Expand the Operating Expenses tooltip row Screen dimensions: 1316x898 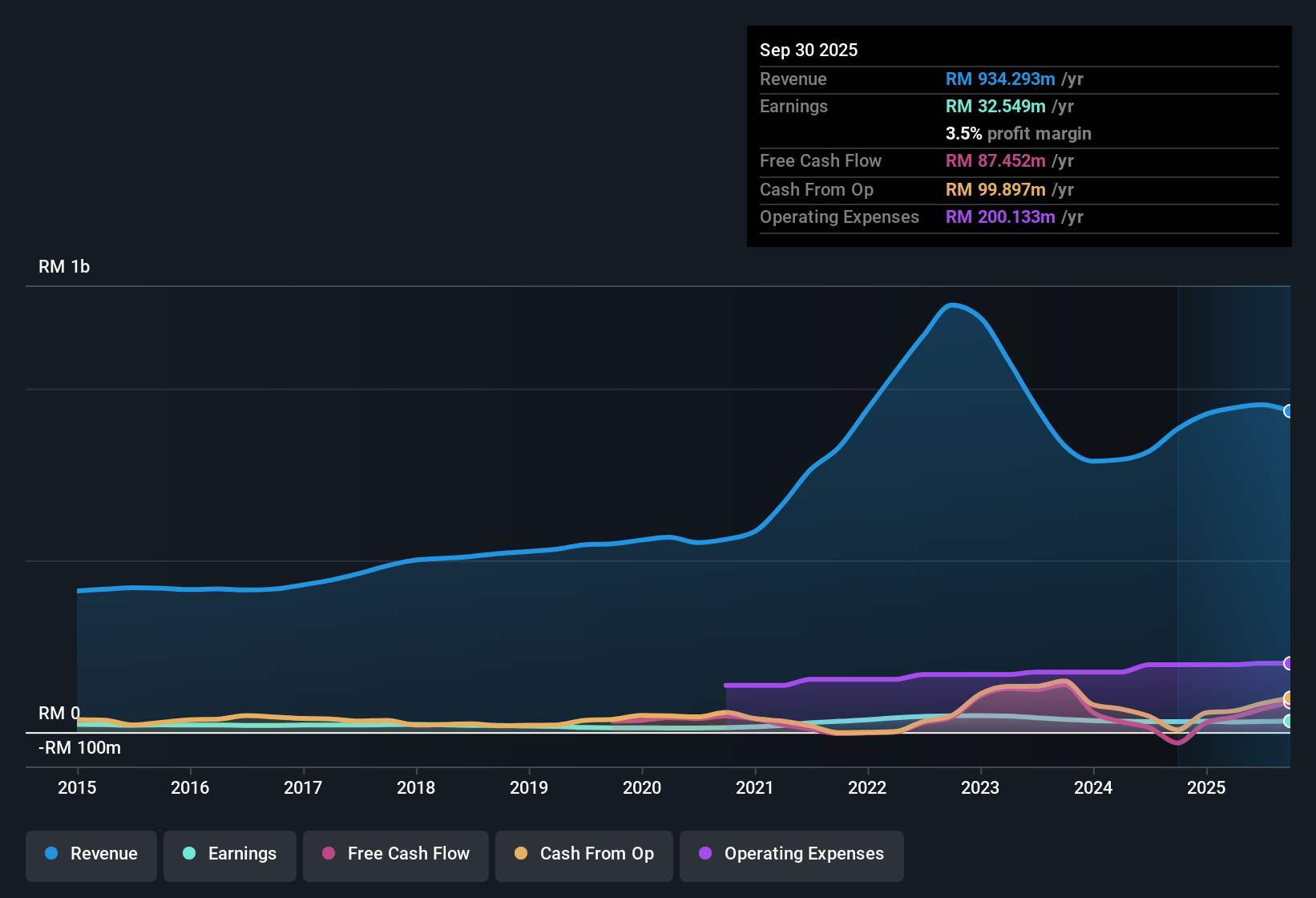pos(1019,216)
